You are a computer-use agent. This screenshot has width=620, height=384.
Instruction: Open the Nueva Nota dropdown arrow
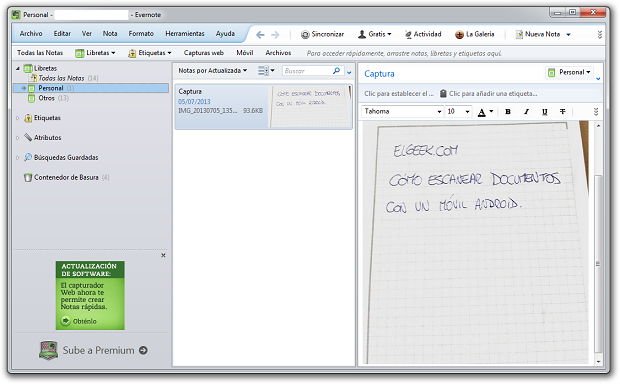pos(568,35)
